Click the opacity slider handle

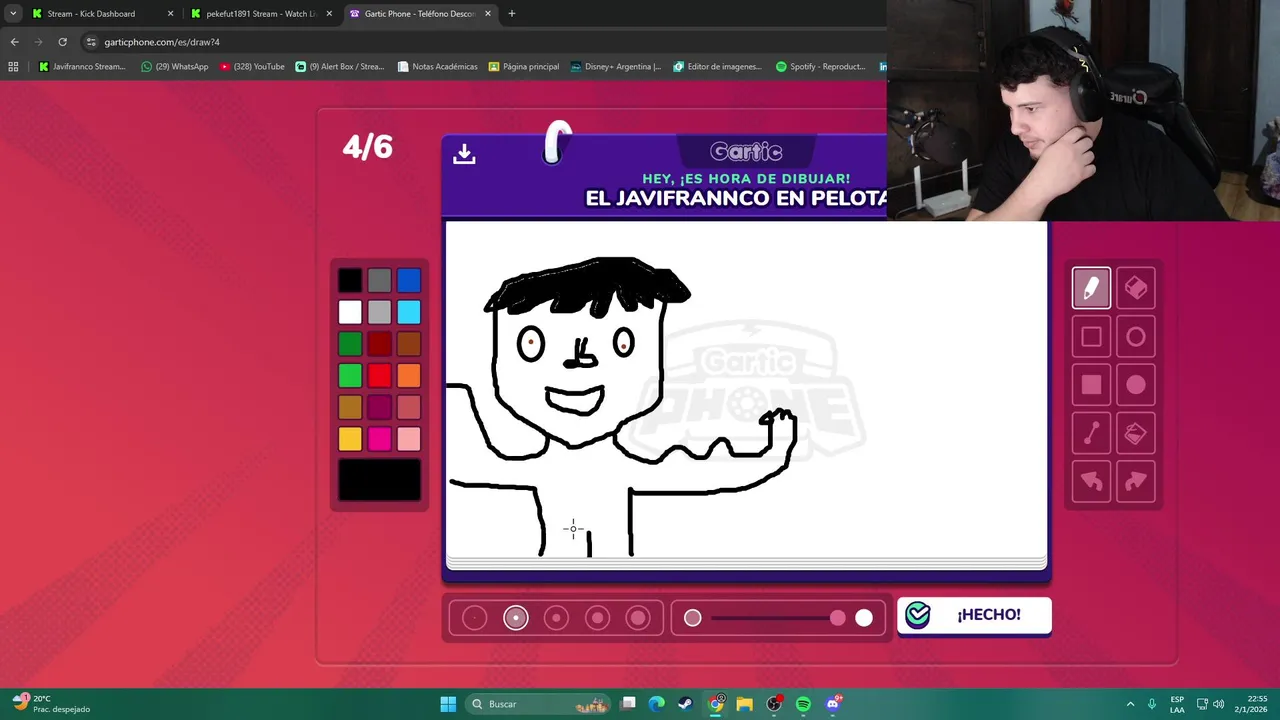click(x=837, y=618)
